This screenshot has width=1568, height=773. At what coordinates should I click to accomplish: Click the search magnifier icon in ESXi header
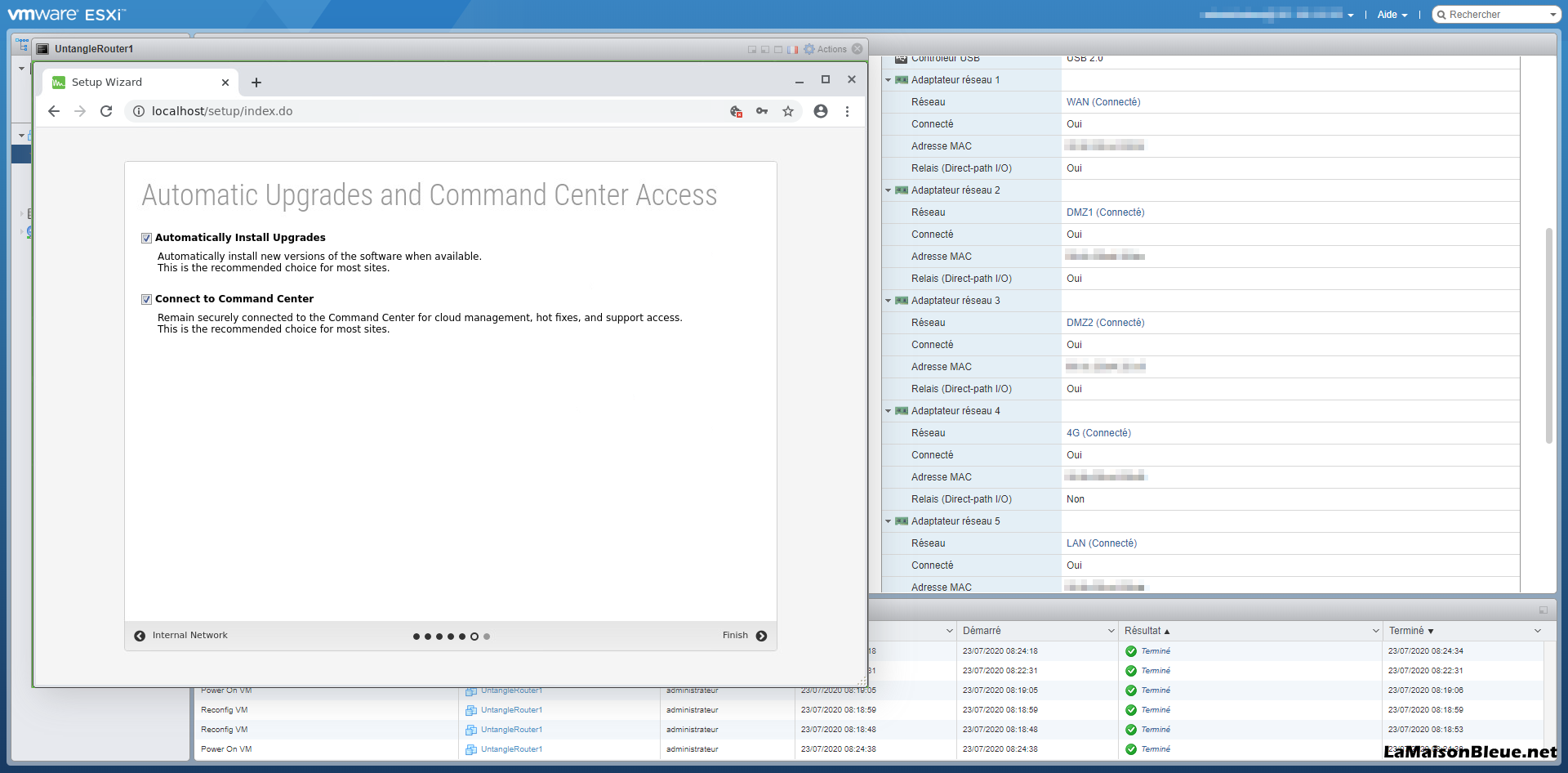click(x=1442, y=15)
